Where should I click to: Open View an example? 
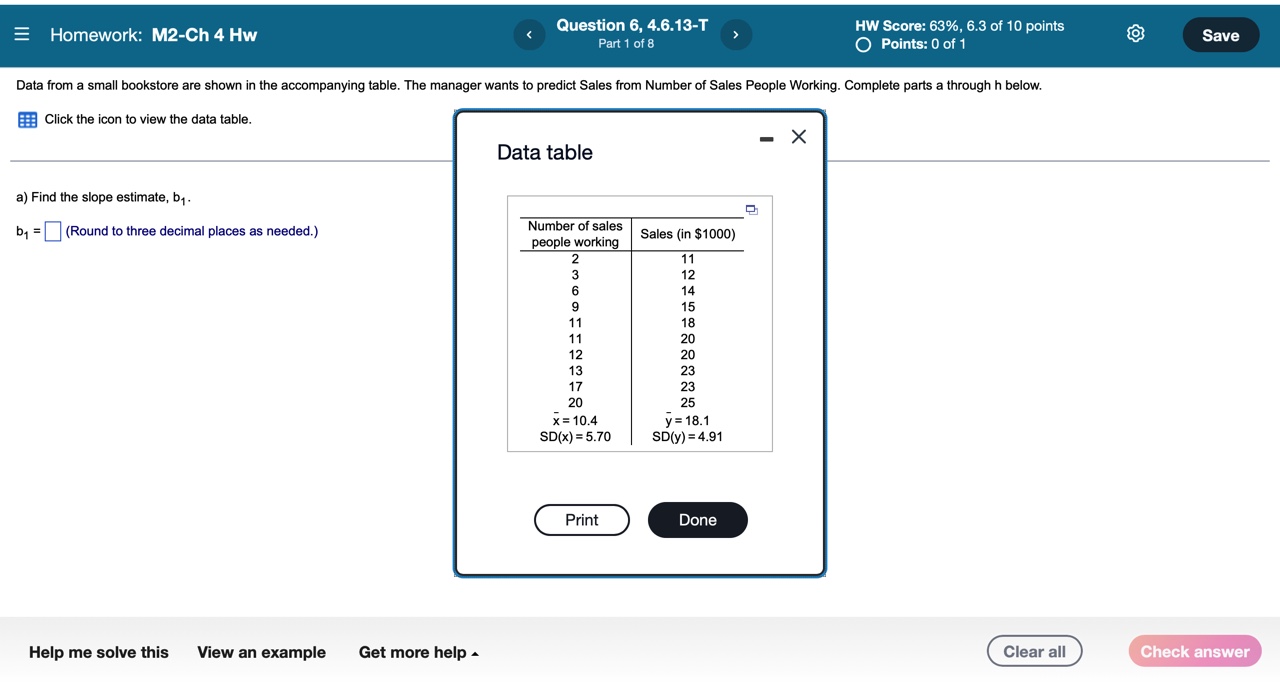tap(261, 653)
